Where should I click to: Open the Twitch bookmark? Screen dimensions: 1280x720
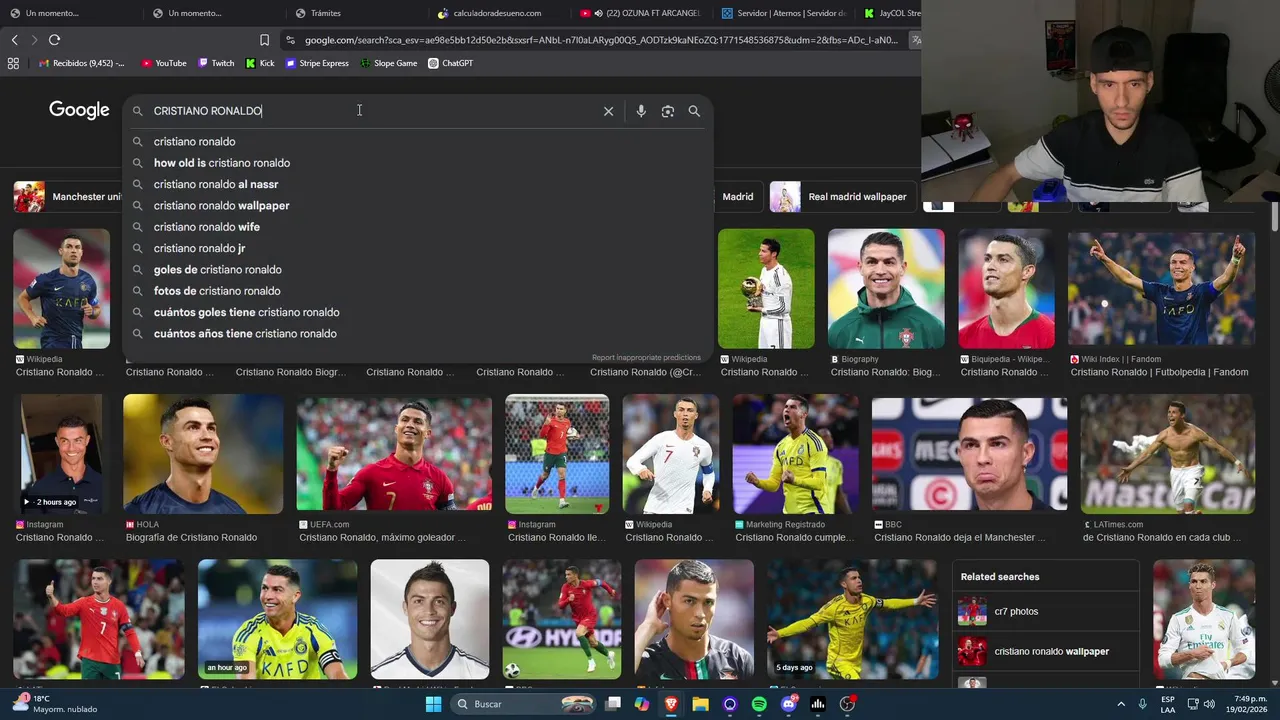coord(216,63)
